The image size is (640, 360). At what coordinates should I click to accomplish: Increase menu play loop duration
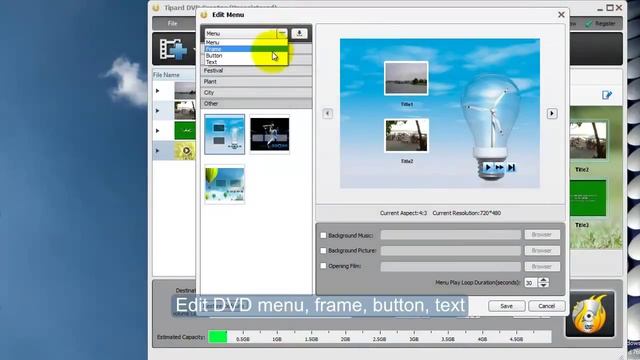[x=543, y=280]
